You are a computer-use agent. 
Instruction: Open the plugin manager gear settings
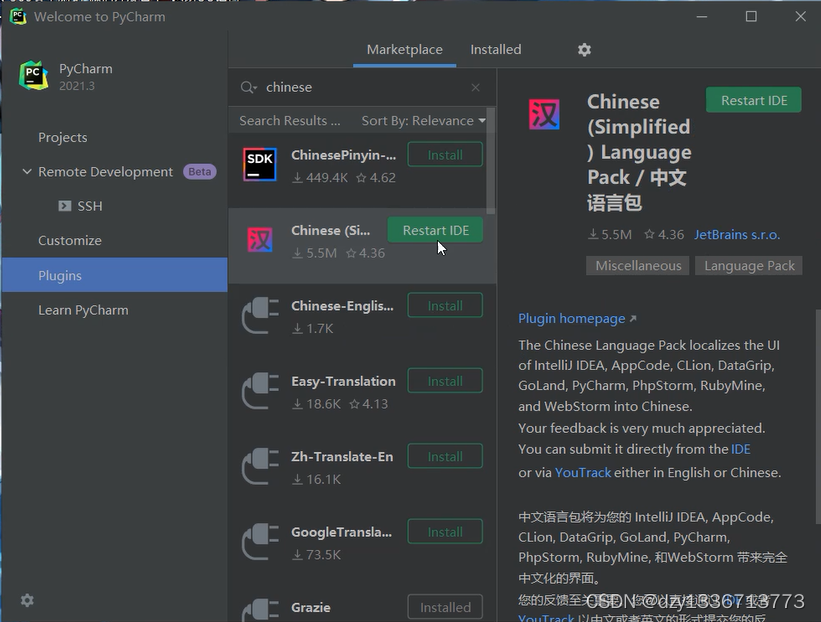(x=584, y=50)
